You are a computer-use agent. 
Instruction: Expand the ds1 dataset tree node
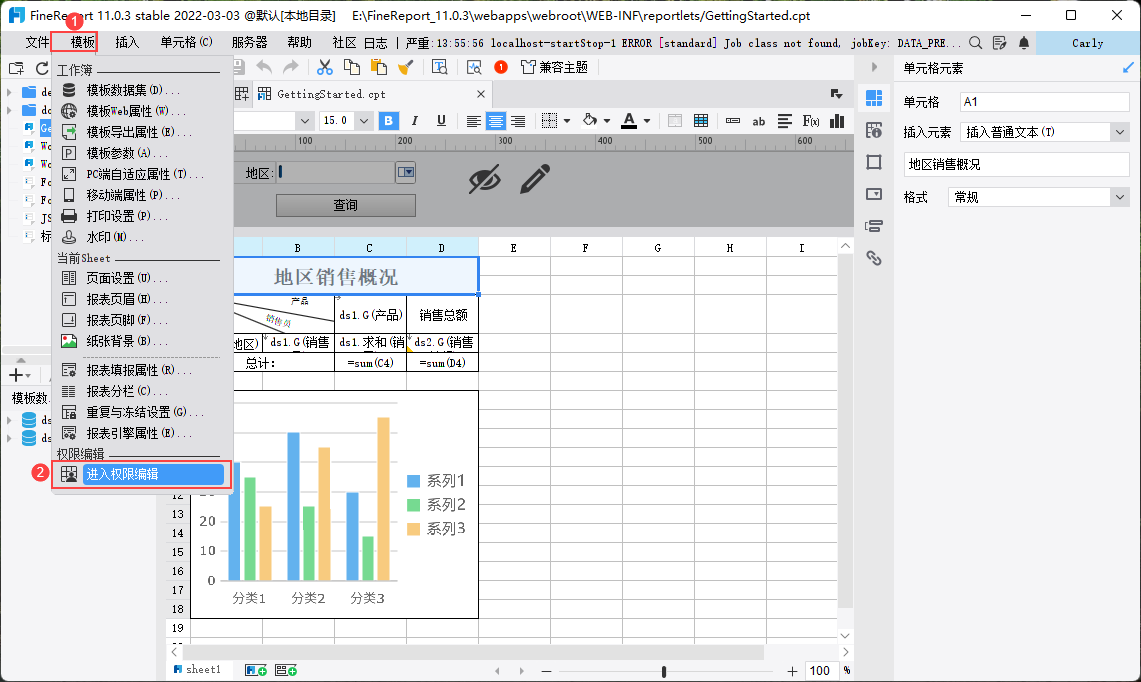[x=9, y=420]
